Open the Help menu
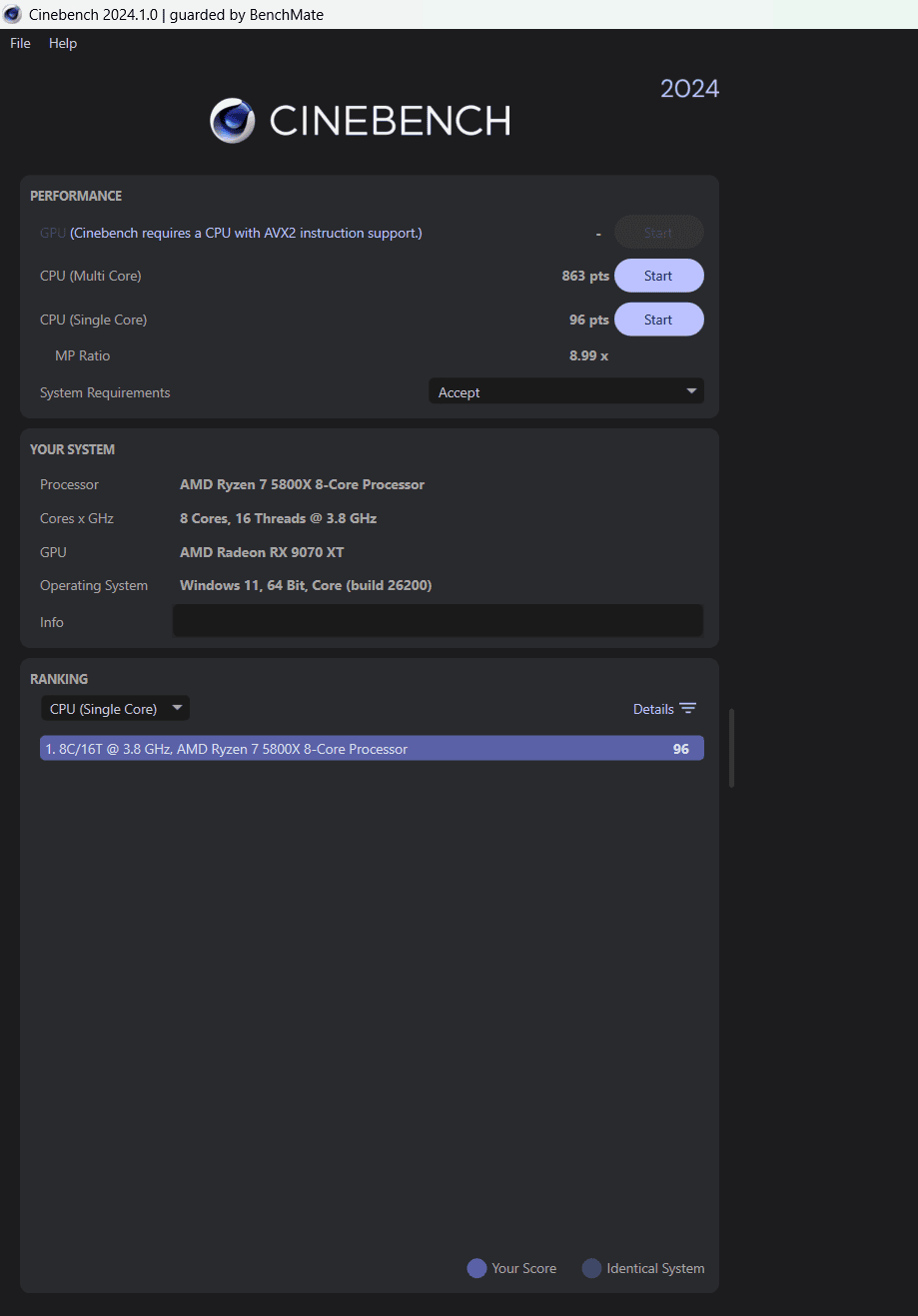 (x=63, y=43)
